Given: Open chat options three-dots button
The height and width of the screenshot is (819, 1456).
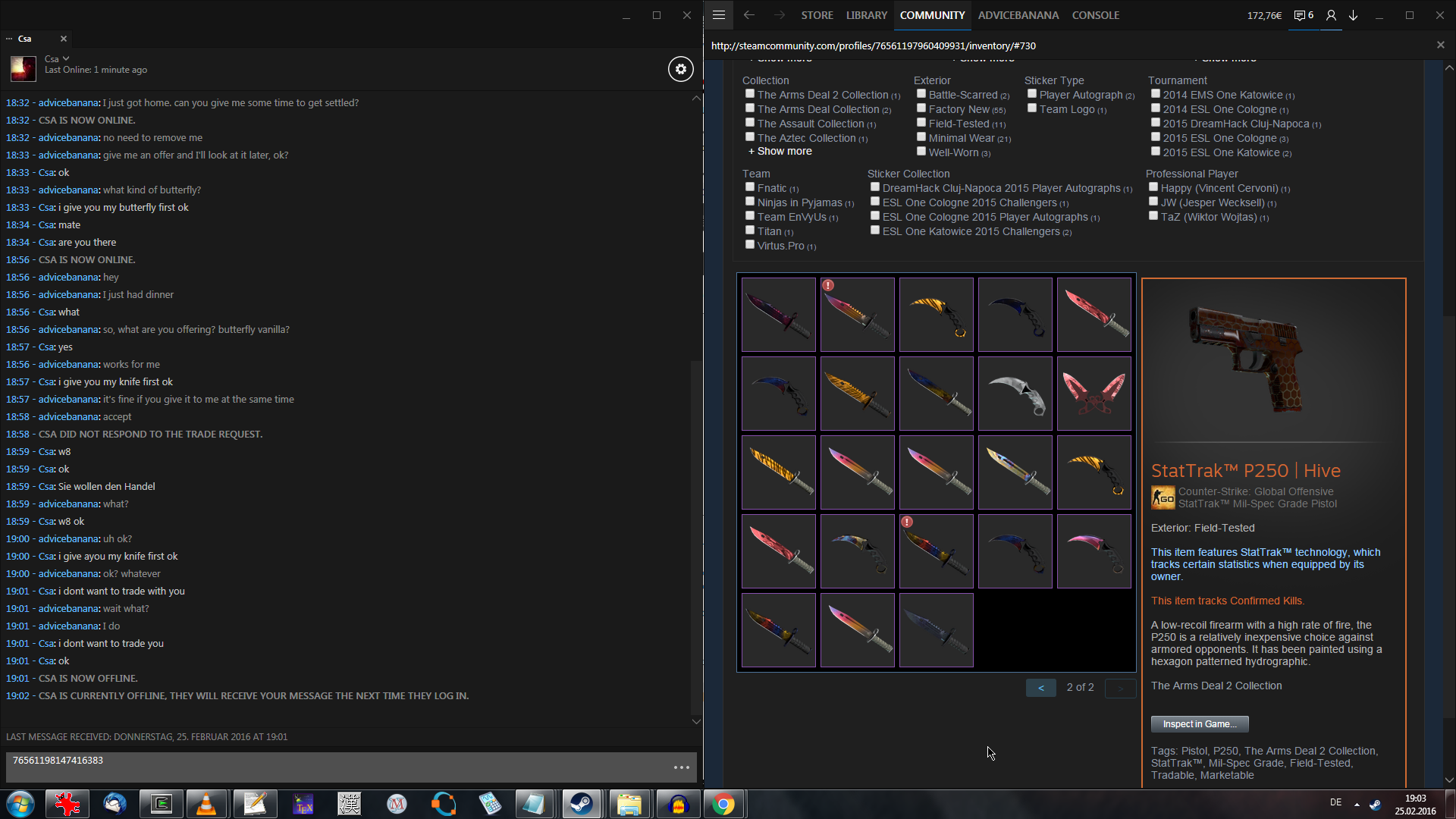Looking at the screenshot, I should click(x=681, y=767).
